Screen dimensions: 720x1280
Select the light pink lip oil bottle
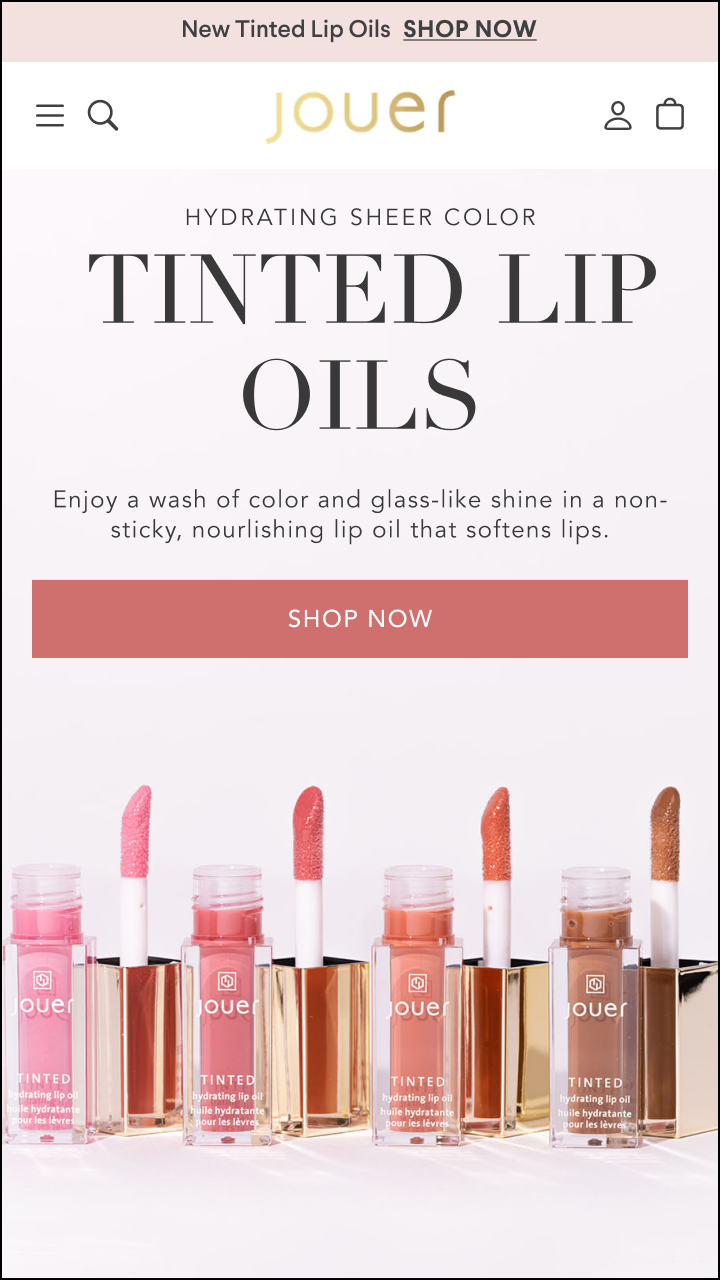point(47,1005)
